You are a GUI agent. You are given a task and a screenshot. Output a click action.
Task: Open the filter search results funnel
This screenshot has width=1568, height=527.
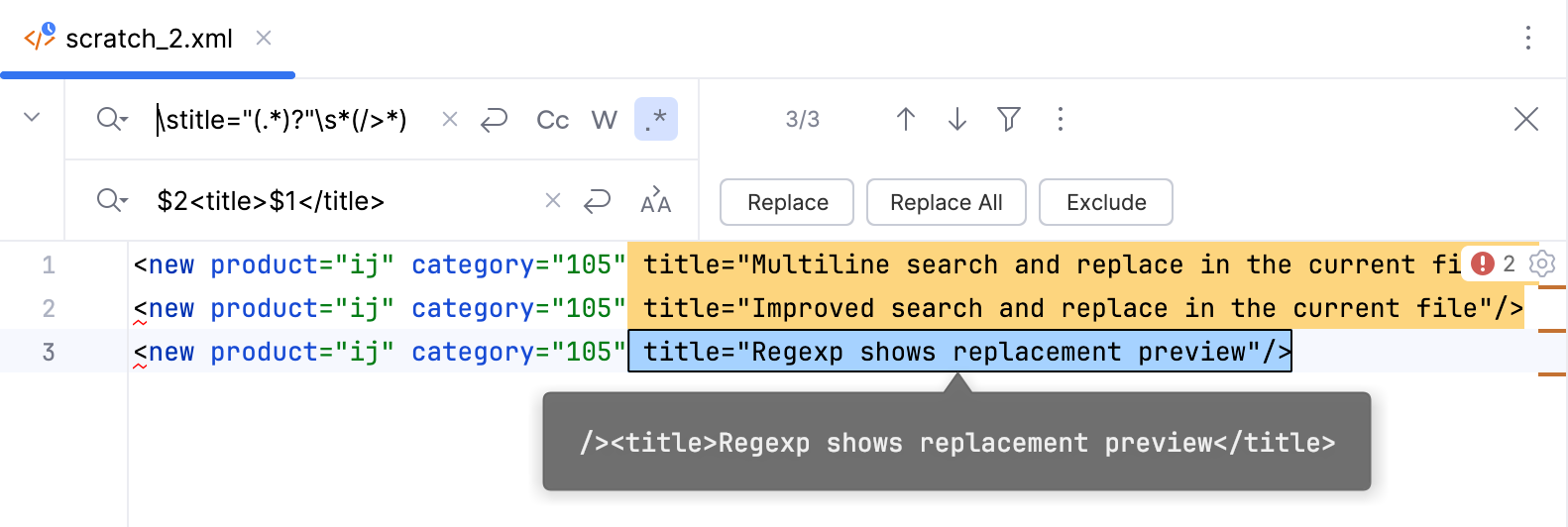(x=1008, y=120)
